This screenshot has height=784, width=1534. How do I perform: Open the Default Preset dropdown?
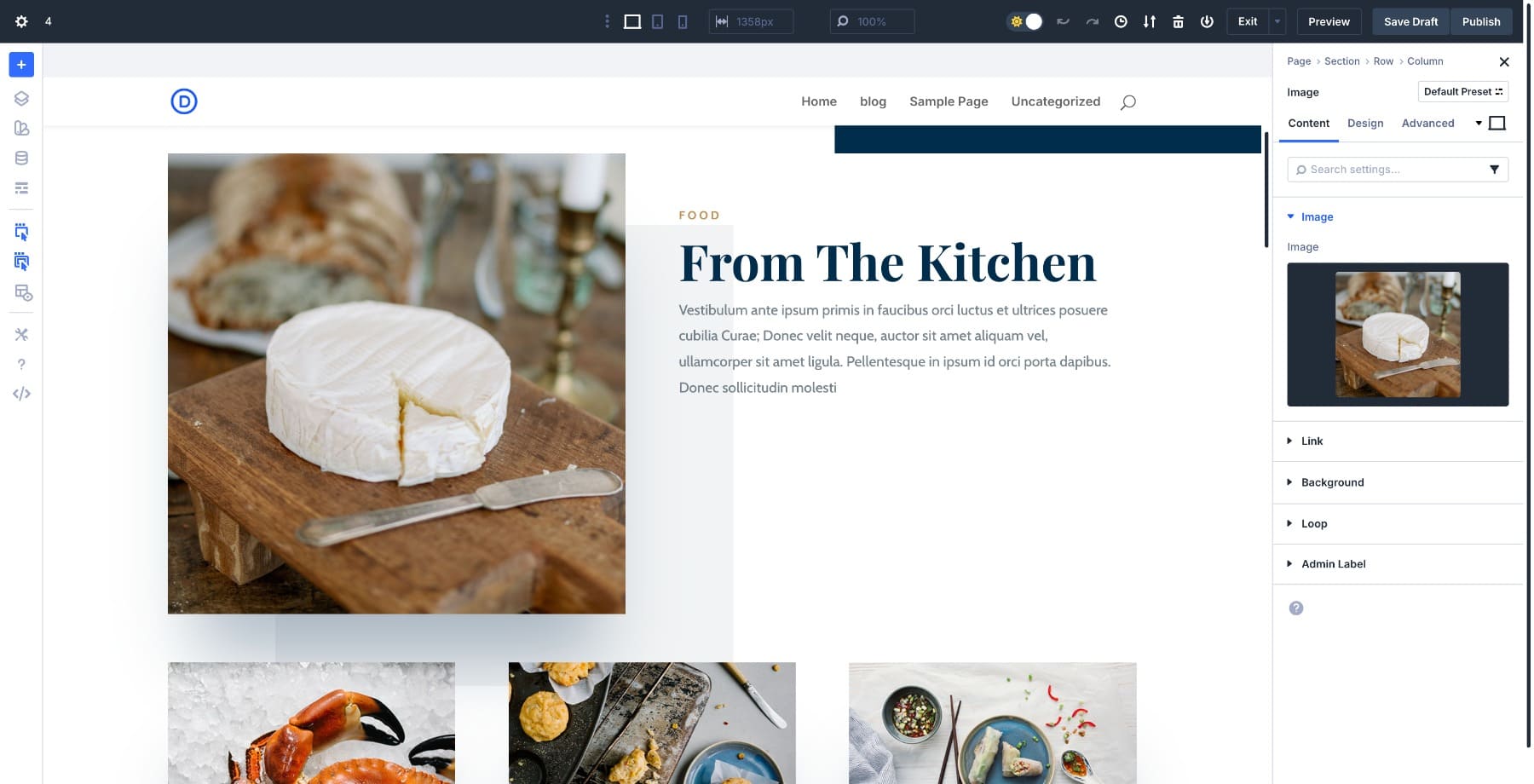[1462, 92]
